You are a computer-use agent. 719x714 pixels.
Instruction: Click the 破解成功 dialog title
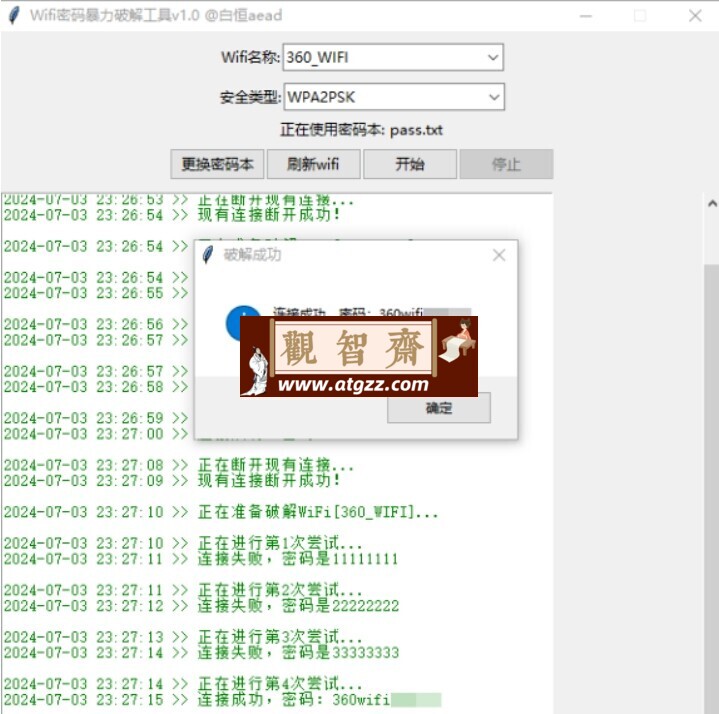[x=252, y=255]
